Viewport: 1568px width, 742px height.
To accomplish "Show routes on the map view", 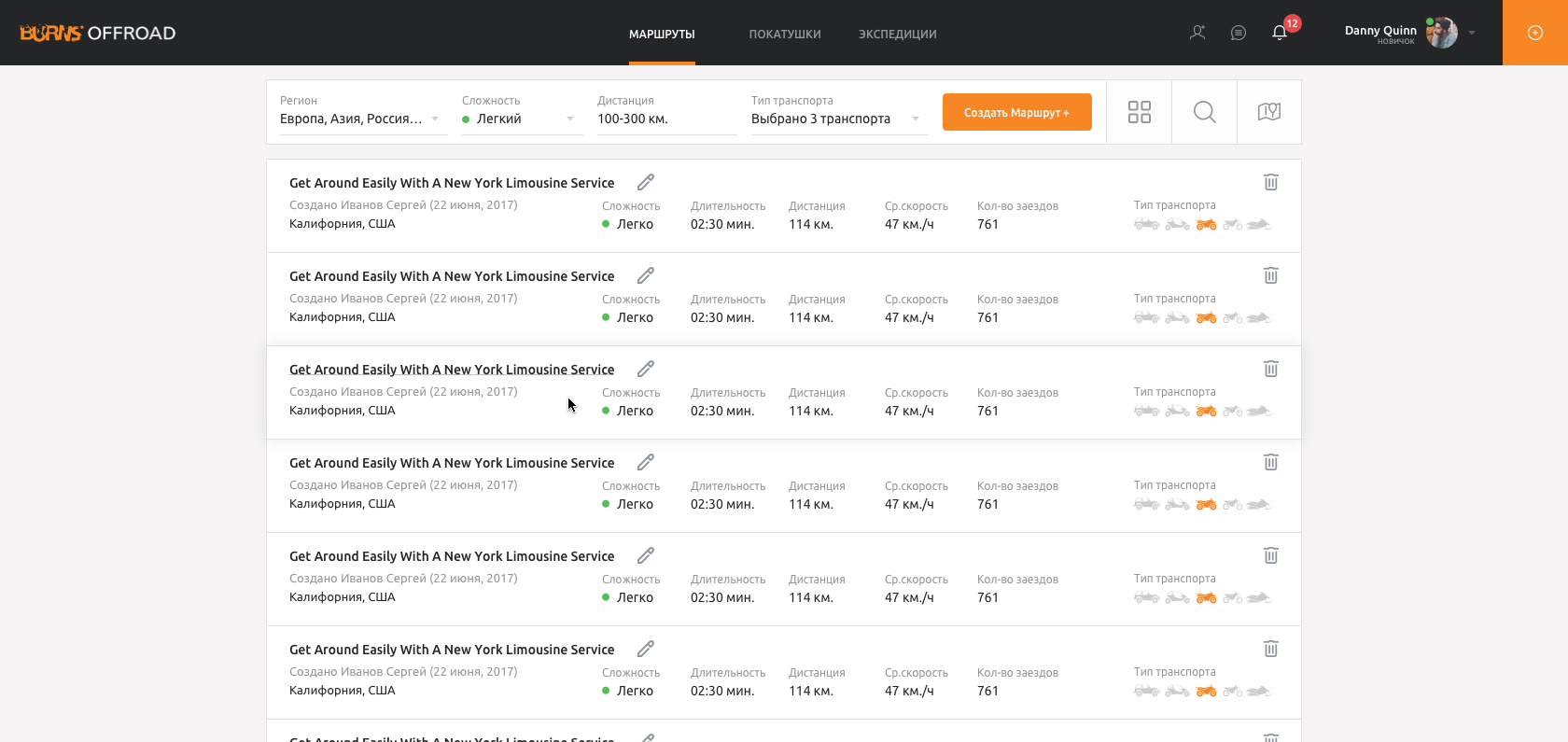I will click(x=1268, y=112).
